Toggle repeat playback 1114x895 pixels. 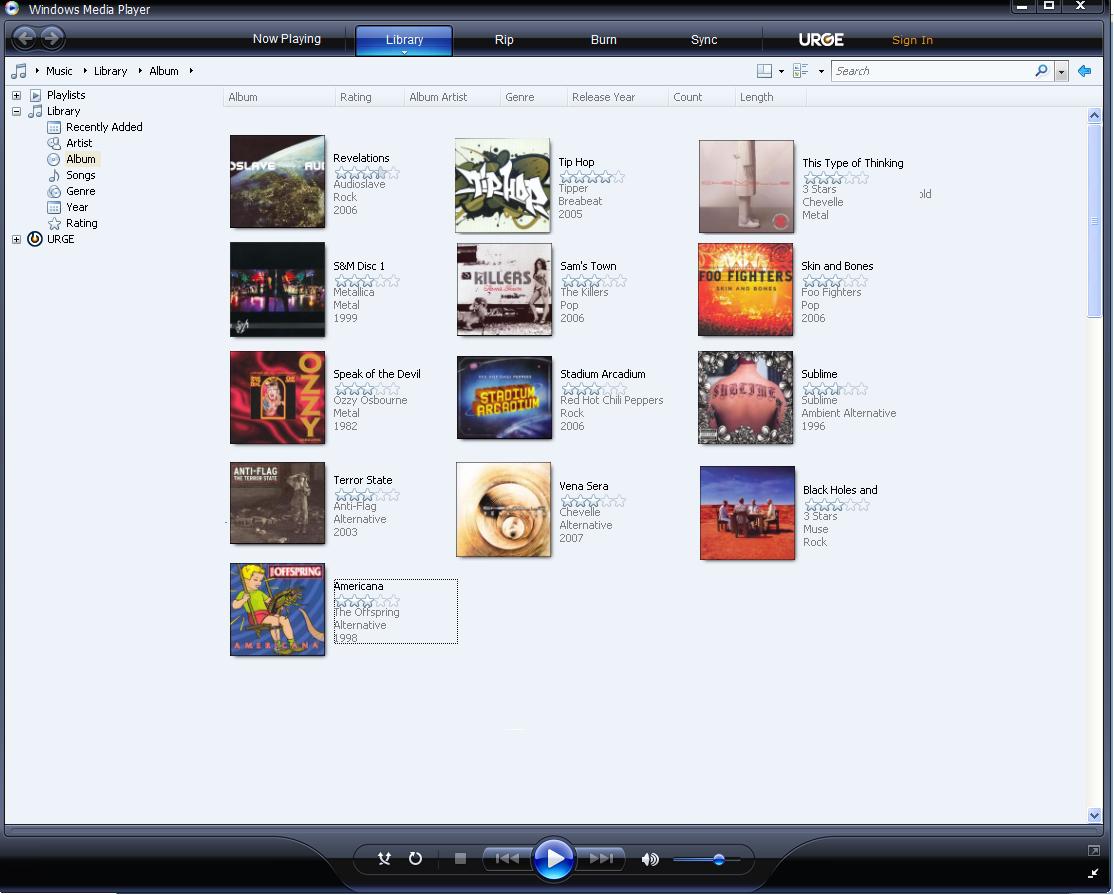(x=416, y=858)
